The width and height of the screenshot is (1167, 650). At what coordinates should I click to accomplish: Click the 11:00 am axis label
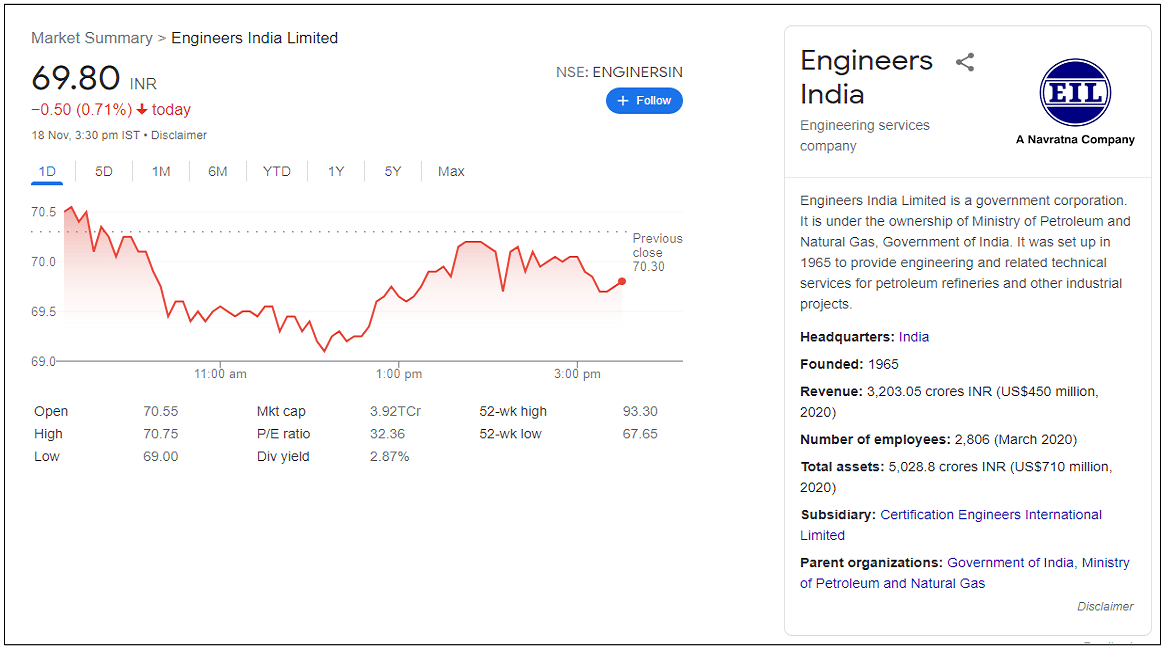pos(220,374)
